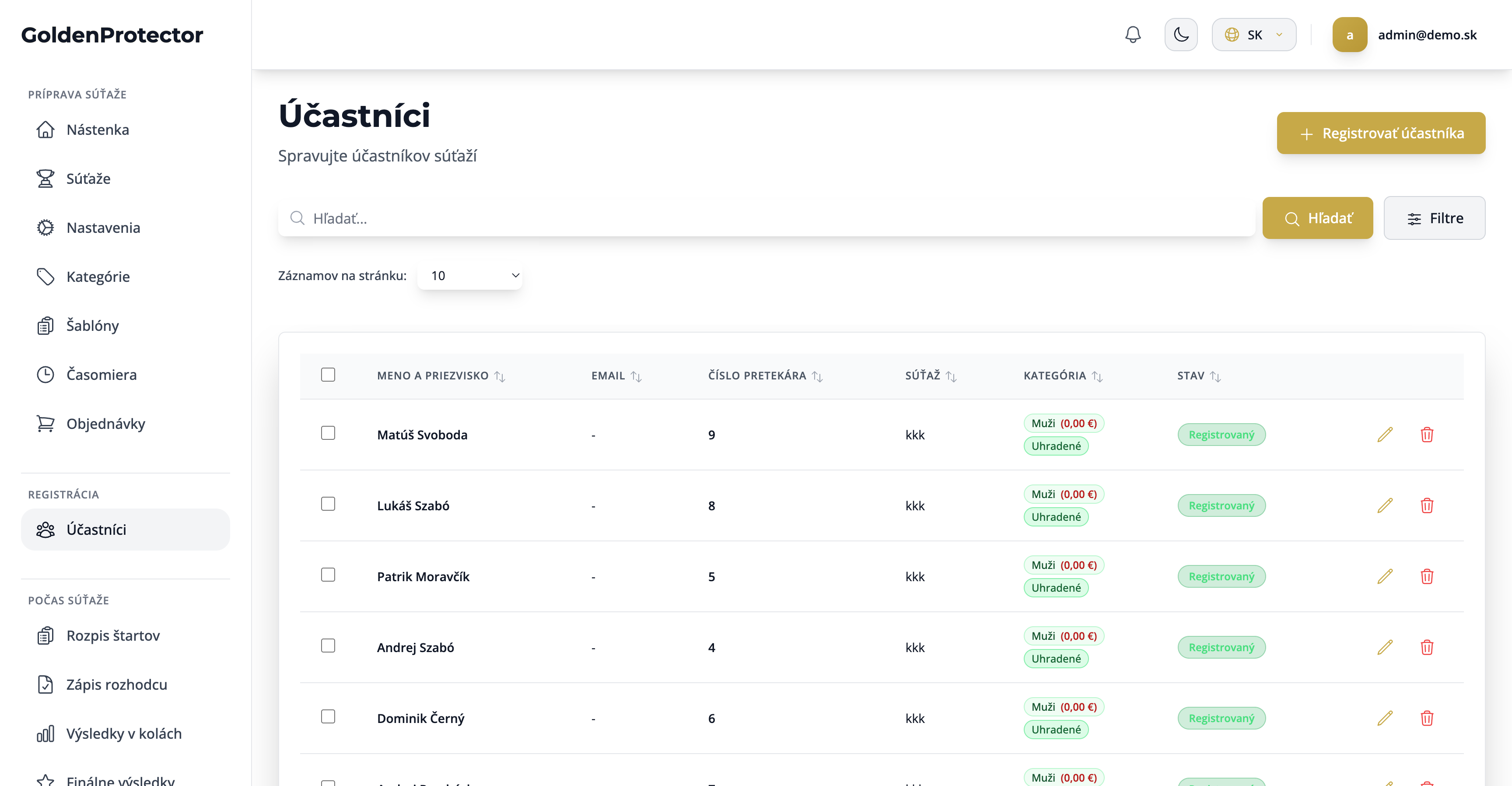
Task: Expand the records per page dropdown
Action: point(470,275)
